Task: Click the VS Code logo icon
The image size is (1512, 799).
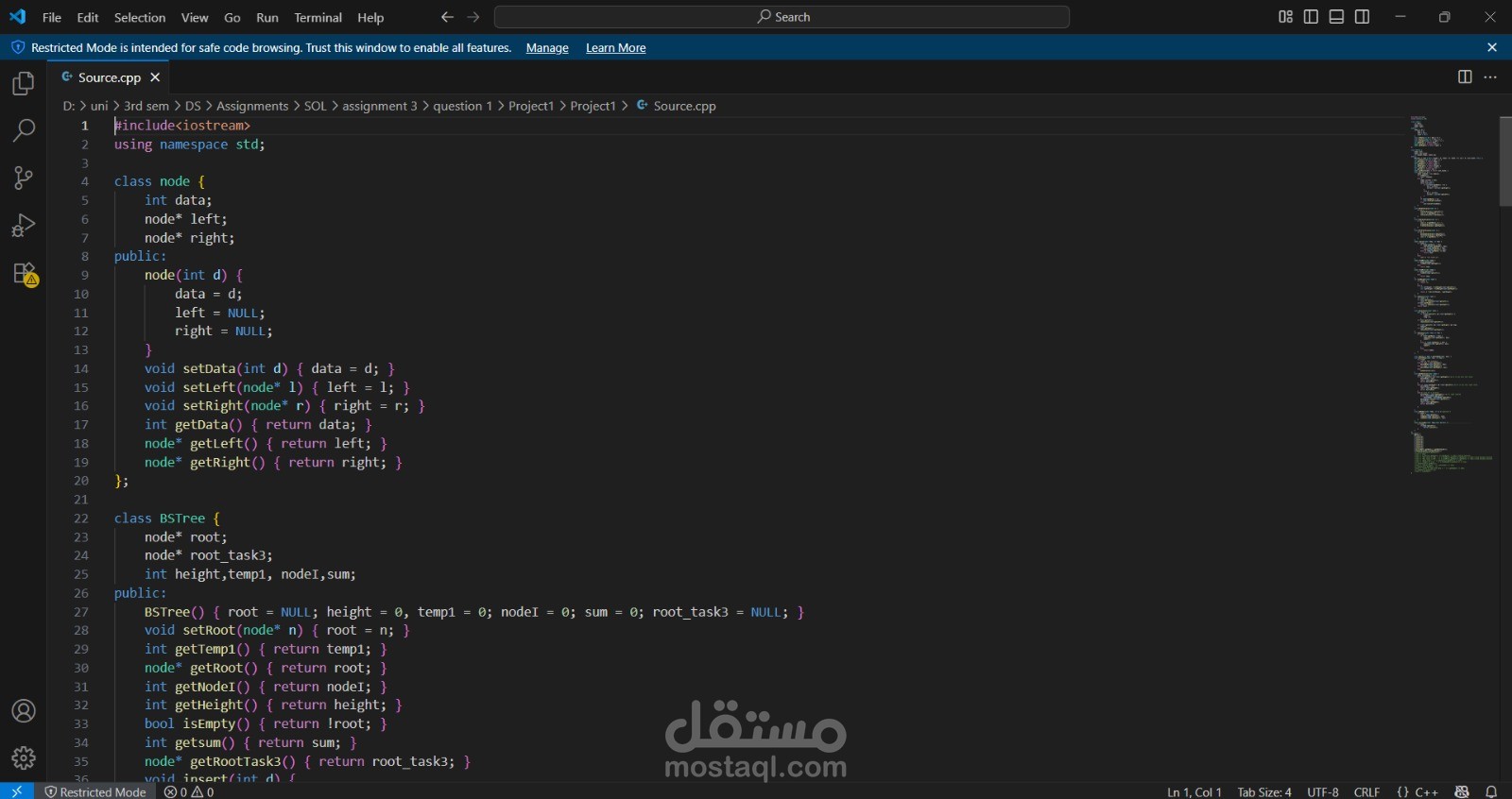Action: 18,17
